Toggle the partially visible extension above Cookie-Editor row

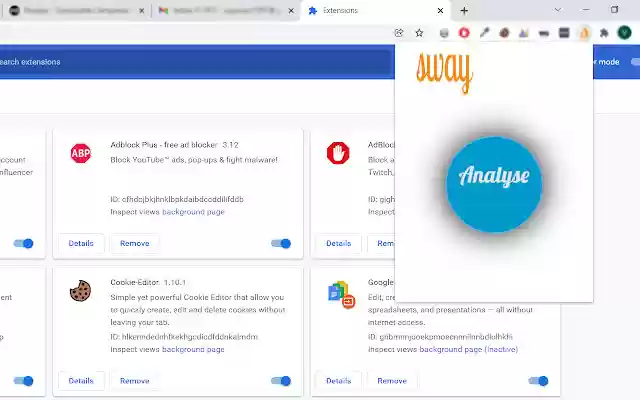(23, 244)
